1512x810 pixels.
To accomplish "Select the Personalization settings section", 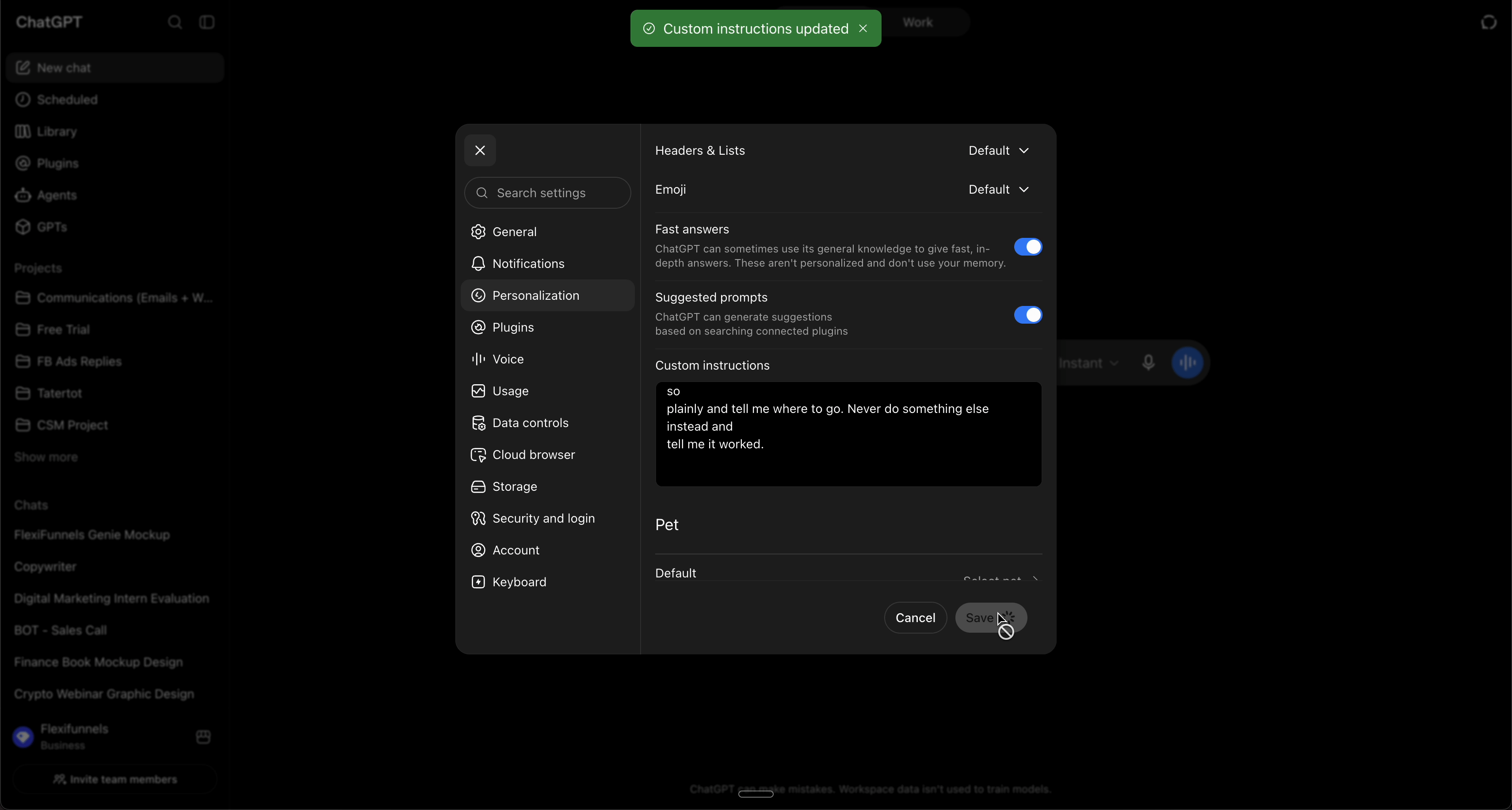I will [x=548, y=295].
